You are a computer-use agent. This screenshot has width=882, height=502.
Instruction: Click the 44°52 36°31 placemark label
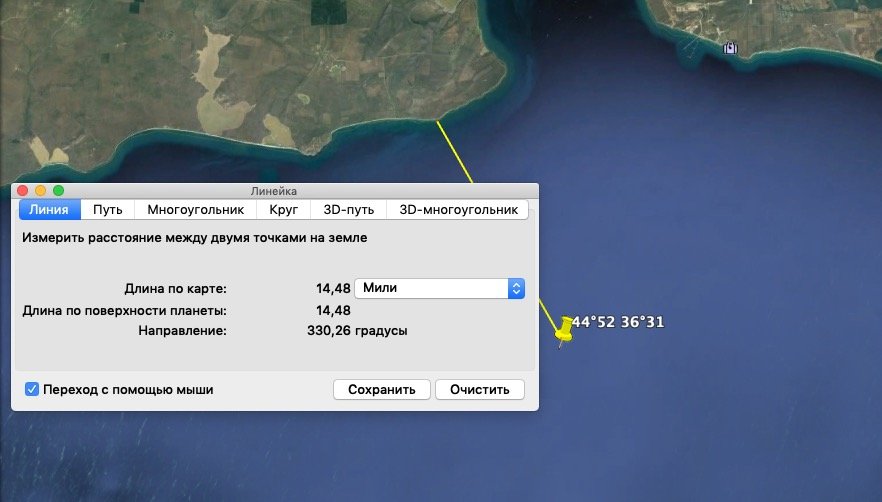617,322
